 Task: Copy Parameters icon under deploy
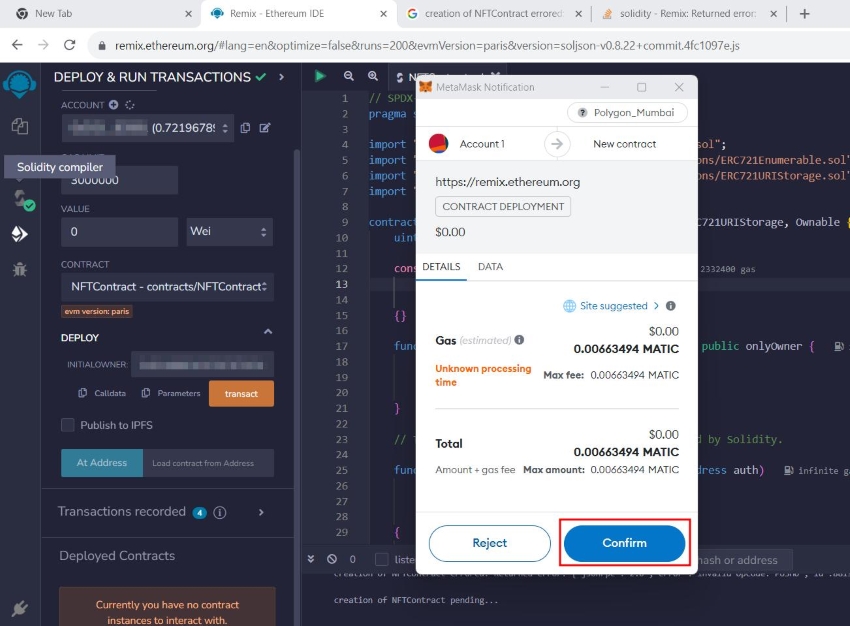(x=146, y=393)
